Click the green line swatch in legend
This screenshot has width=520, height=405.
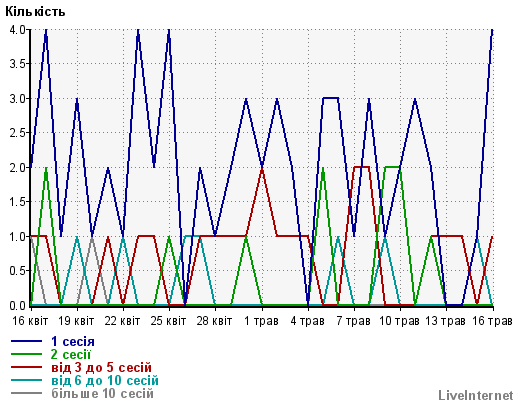pyautogui.click(x=26, y=354)
